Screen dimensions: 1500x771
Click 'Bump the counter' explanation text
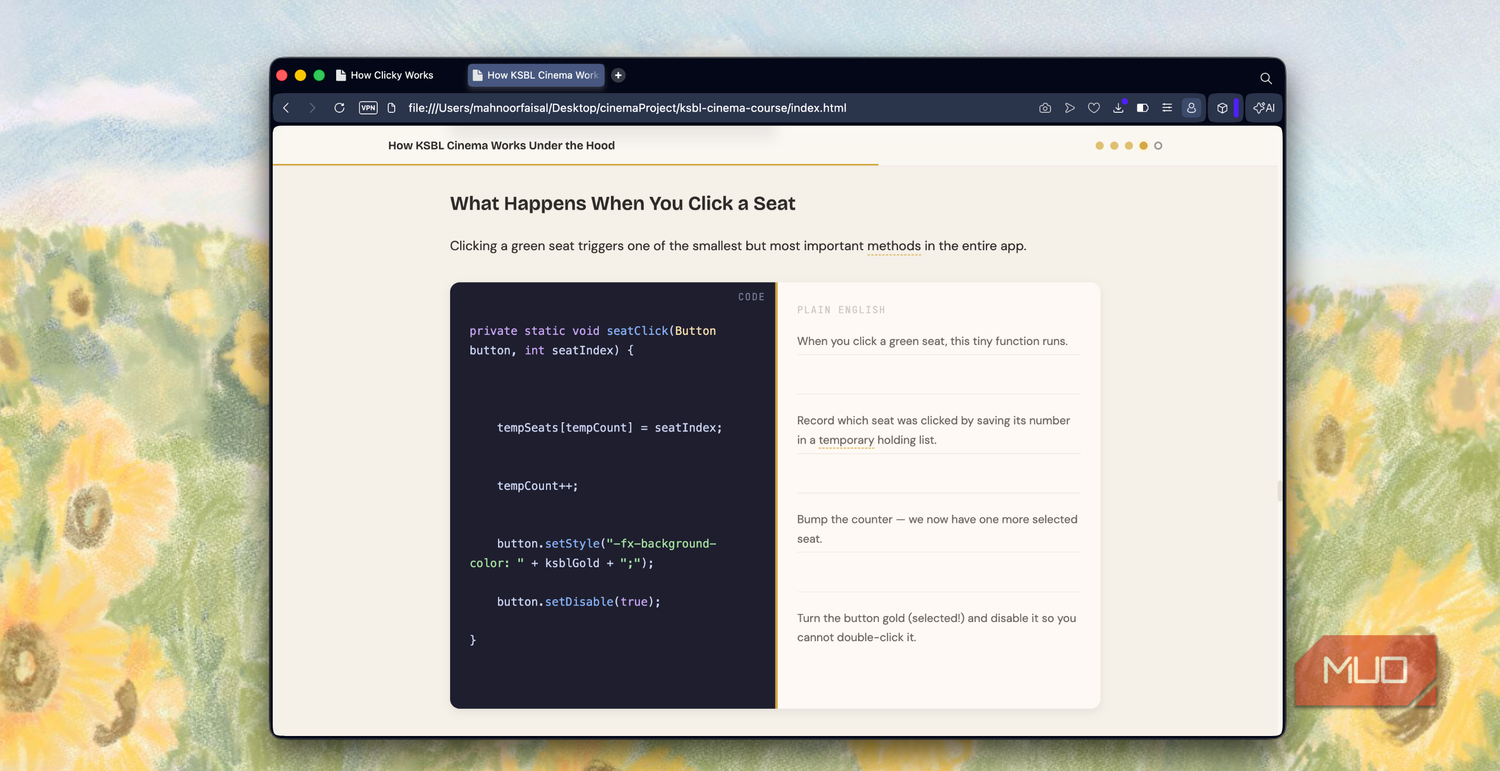point(937,529)
